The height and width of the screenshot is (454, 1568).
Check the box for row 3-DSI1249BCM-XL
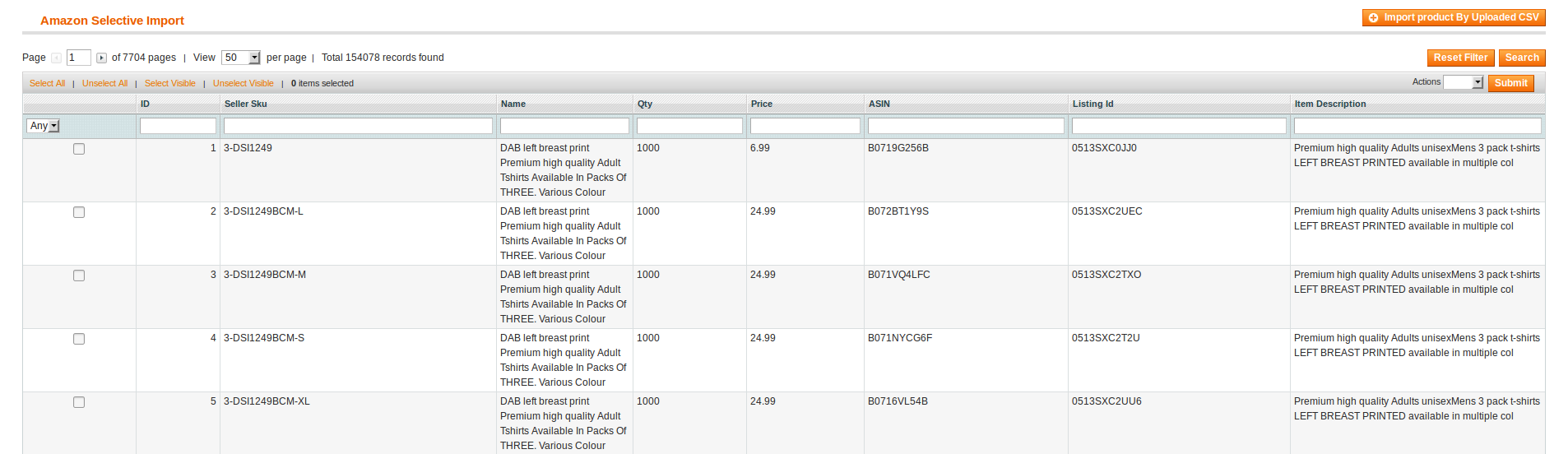coord(79,402)
